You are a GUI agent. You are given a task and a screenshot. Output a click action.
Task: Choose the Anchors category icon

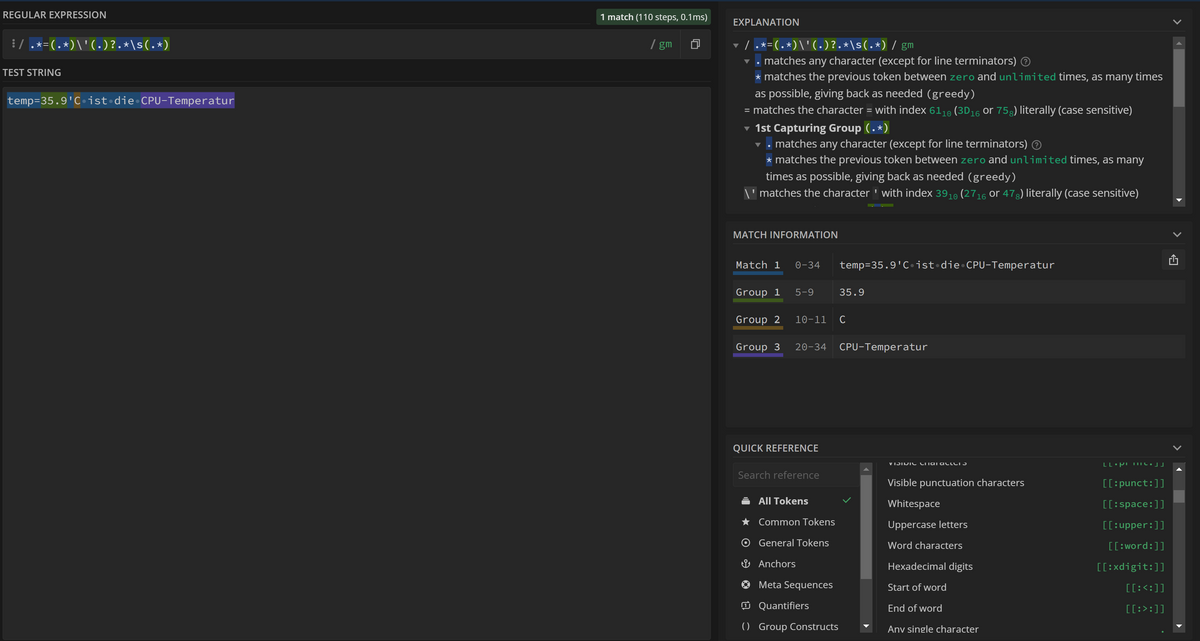coord(746,564)
